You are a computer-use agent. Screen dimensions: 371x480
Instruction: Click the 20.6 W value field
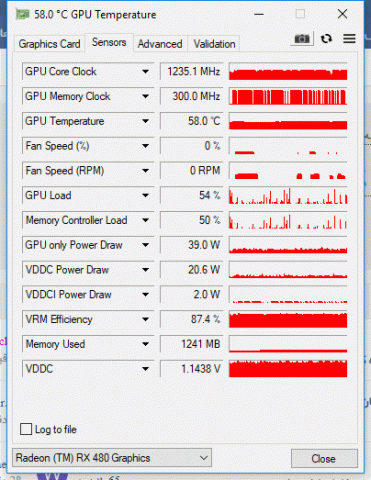[x=191, y=270]
